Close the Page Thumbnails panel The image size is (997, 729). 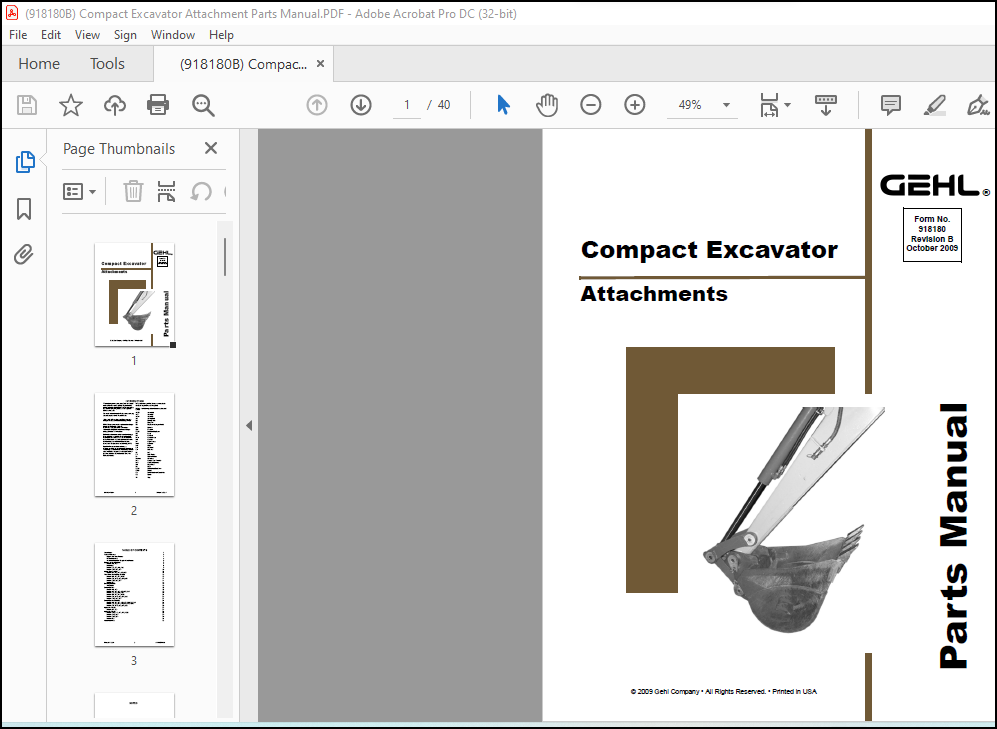[x=210, y=148]
